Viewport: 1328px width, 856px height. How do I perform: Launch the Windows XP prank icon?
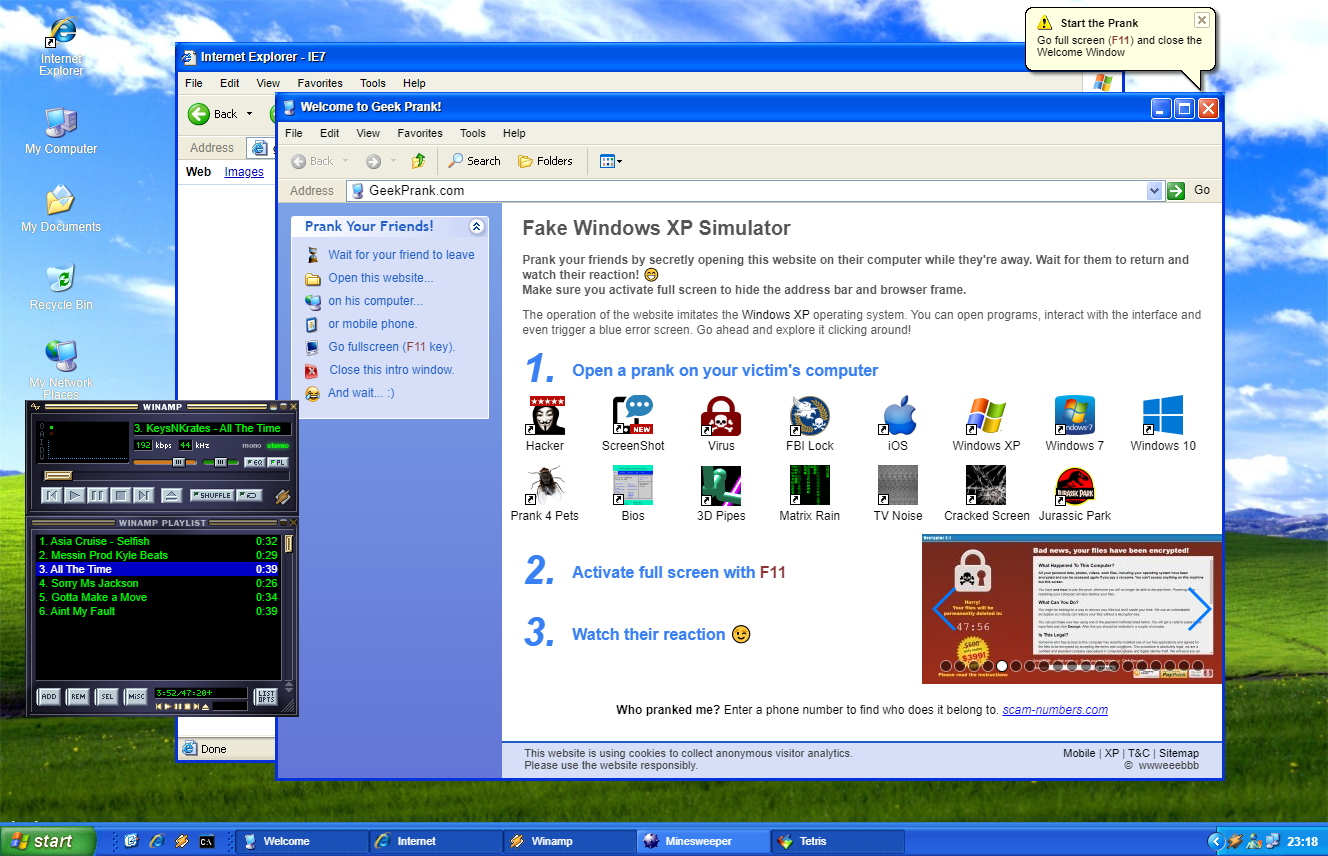[986, 424]
